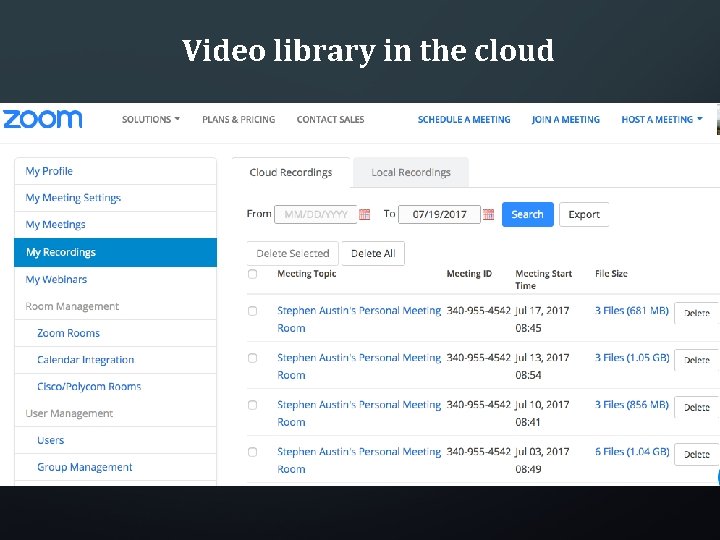Click the Delete Selected button
The width and height of the screenshot is (720, 540).
[x=292, y=253]
